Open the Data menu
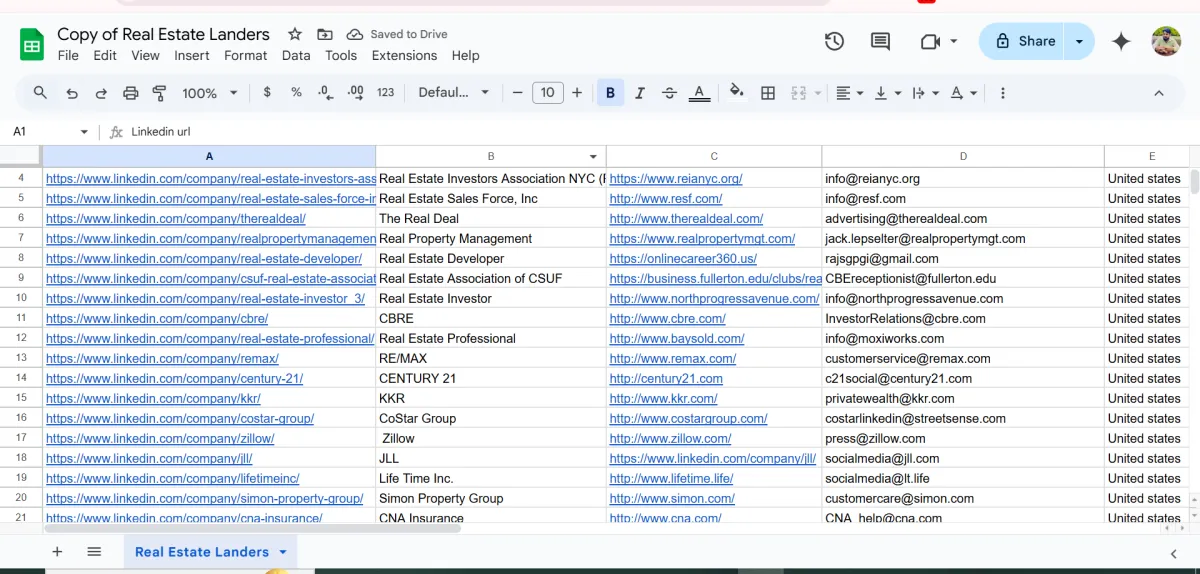Viewport: 1200px width, 574px height. tap(296, 56)
